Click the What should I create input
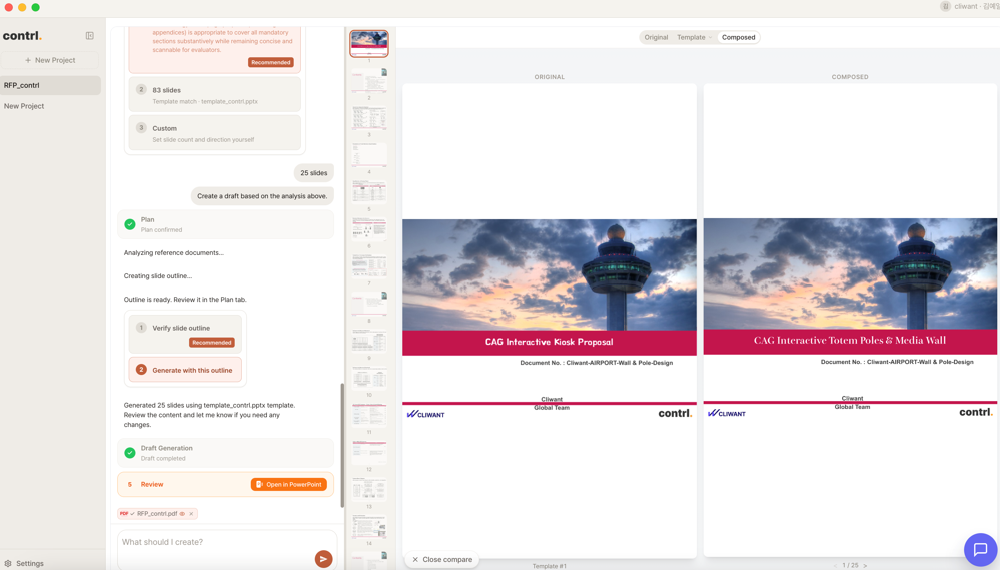 [x=215, y=542]
